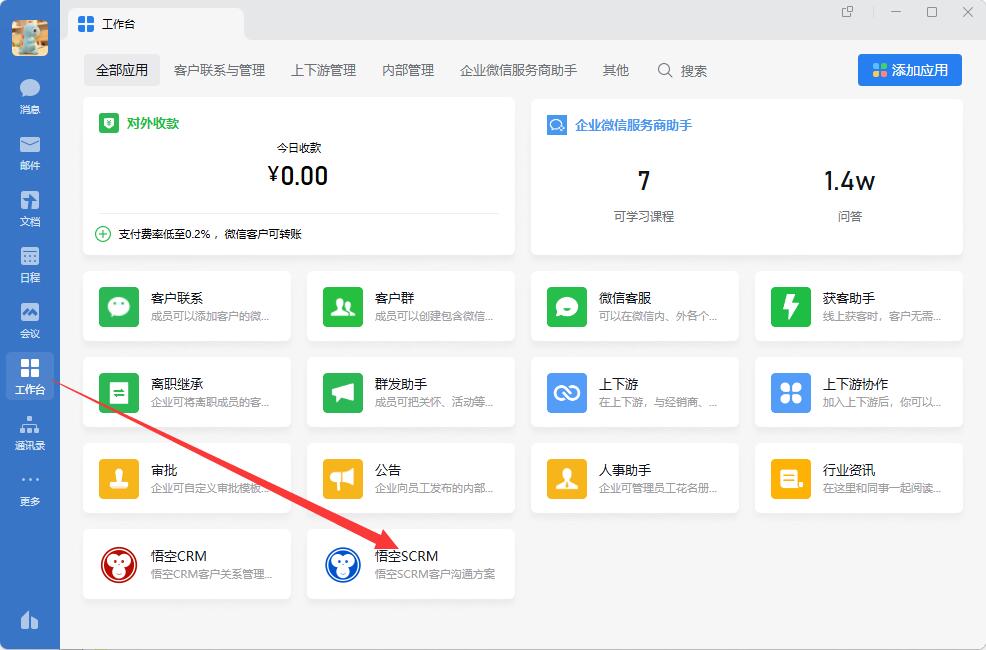Open Meetings (会议) in the sidebar

(29, 320)
